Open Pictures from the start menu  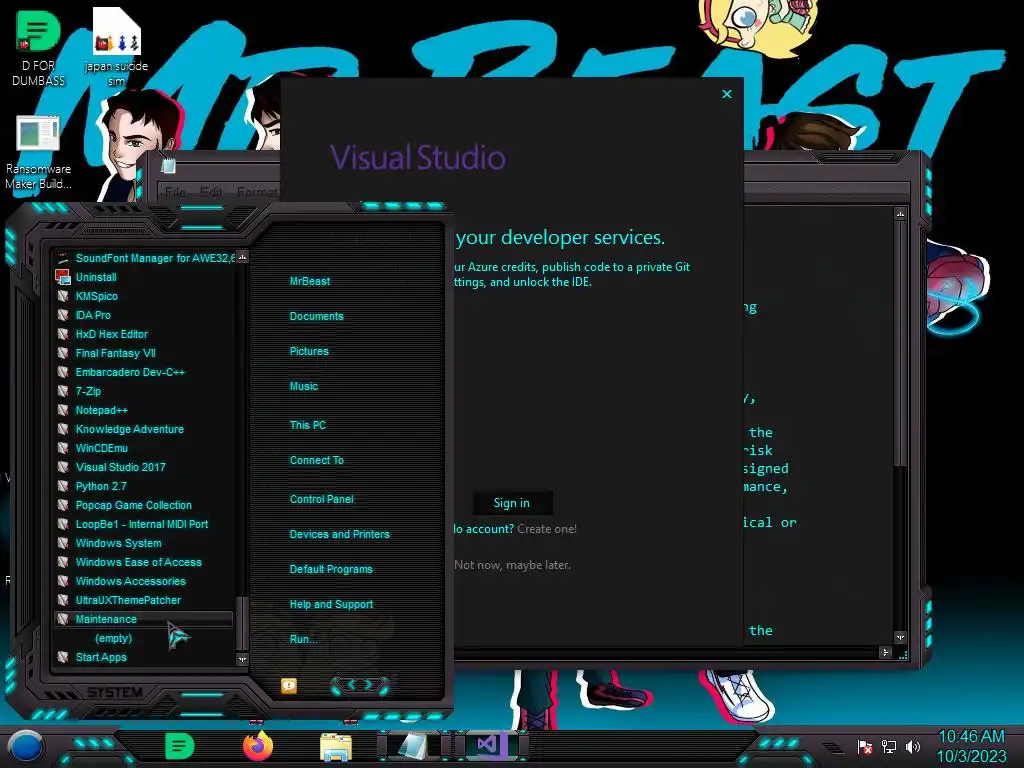(309, 351)
